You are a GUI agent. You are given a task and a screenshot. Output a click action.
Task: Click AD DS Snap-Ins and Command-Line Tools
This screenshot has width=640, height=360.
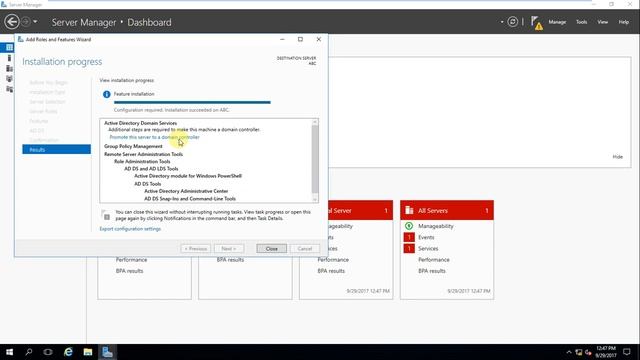[x=190, y=199]
